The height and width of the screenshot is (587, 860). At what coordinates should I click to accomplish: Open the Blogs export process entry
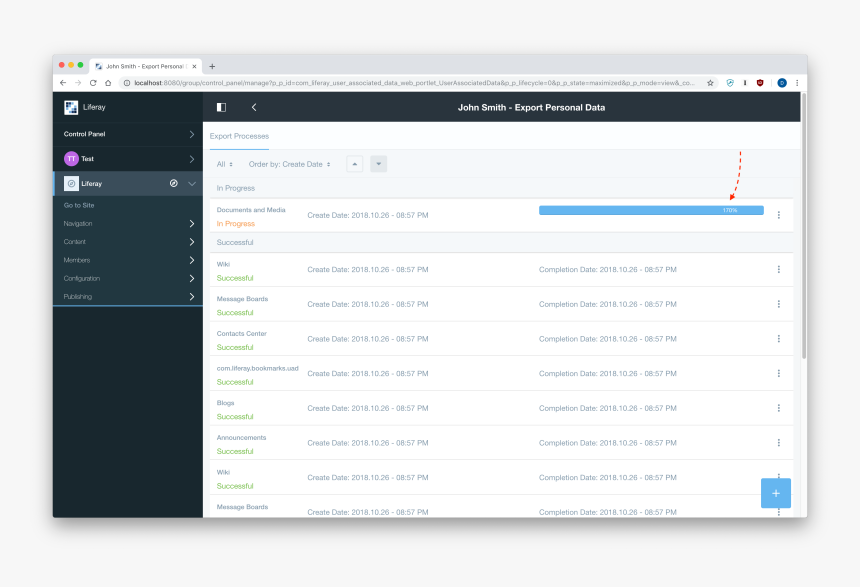point(226,403)
